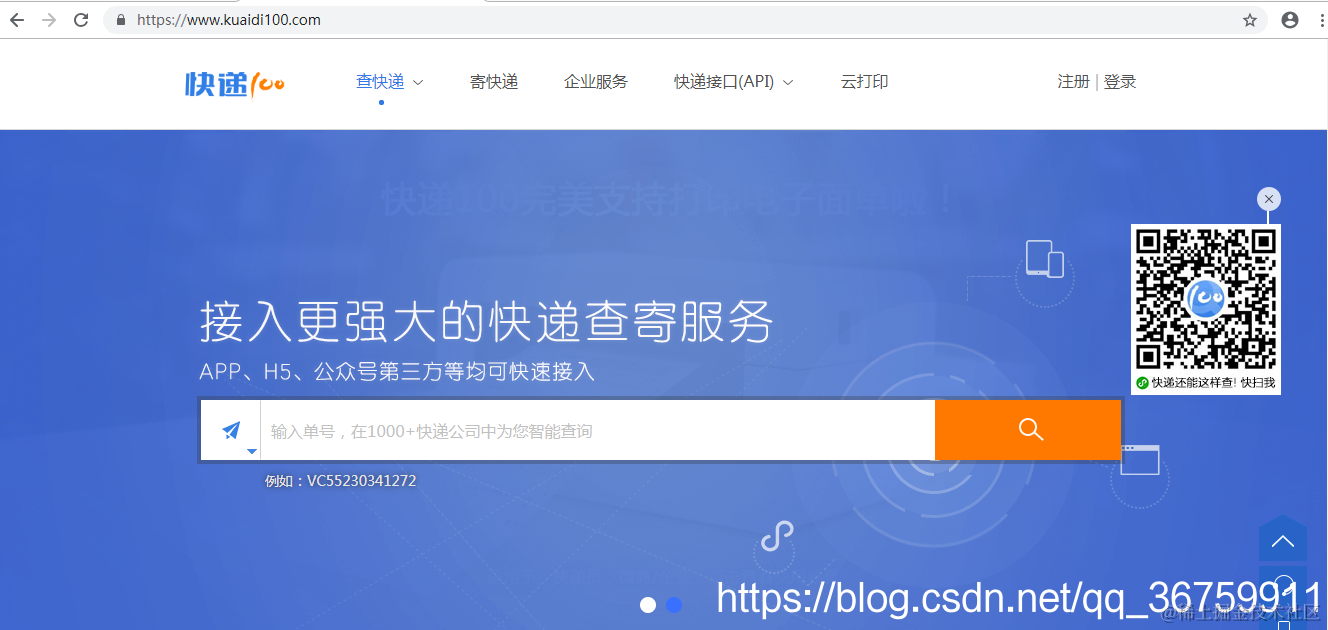Click the tracking number input field
Viewport: 1328px width, 630px height.
tap(597, 431)
